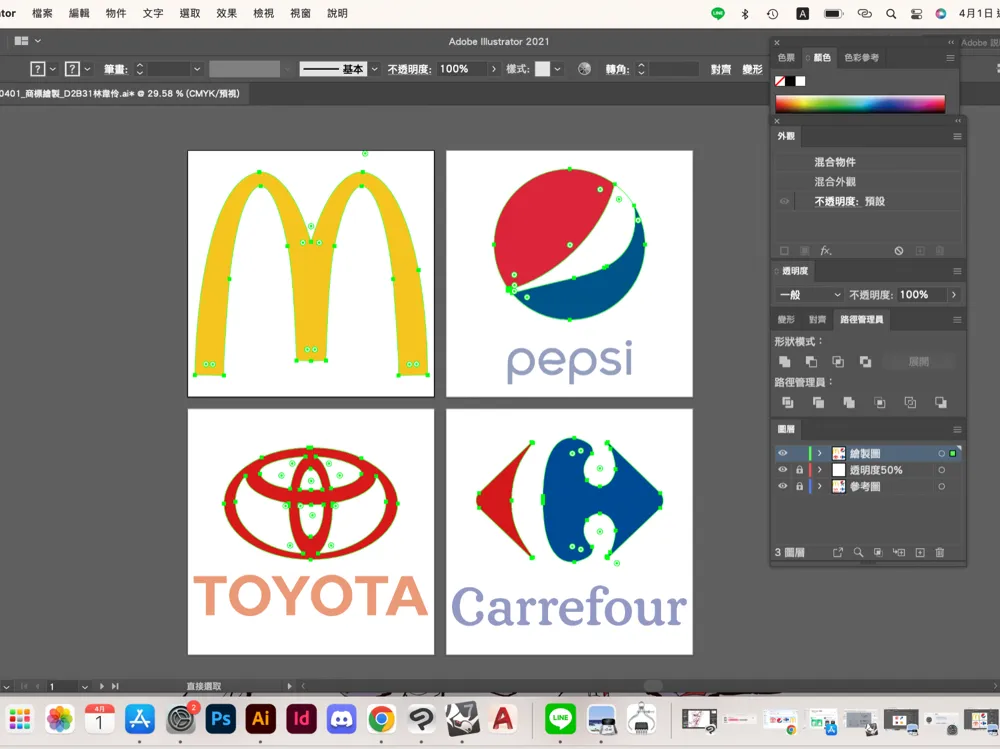
Task: Click the None swatch in Color panel
Action: click(779, 81)
